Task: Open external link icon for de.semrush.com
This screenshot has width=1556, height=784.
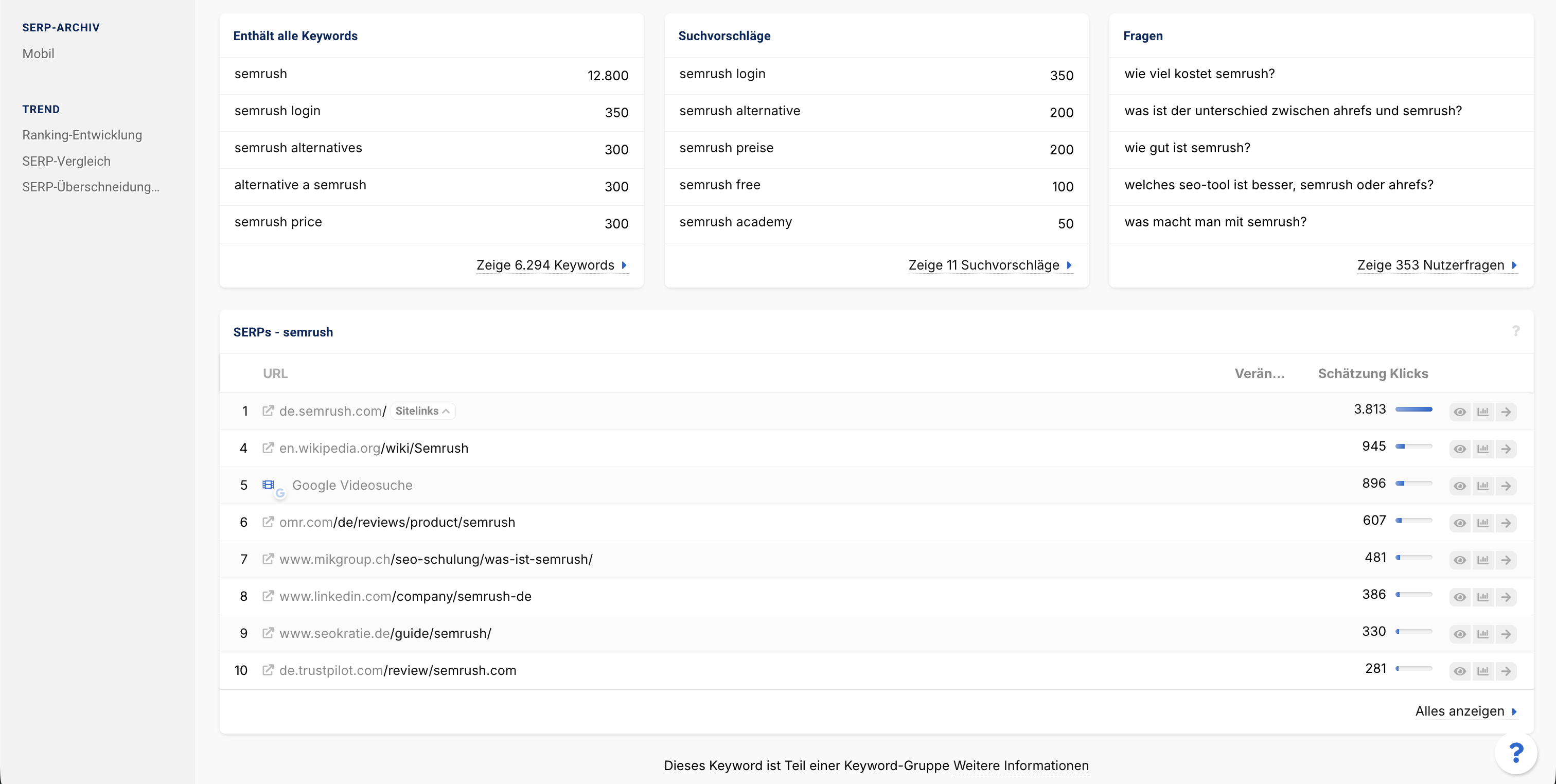Action: [268, 411]
